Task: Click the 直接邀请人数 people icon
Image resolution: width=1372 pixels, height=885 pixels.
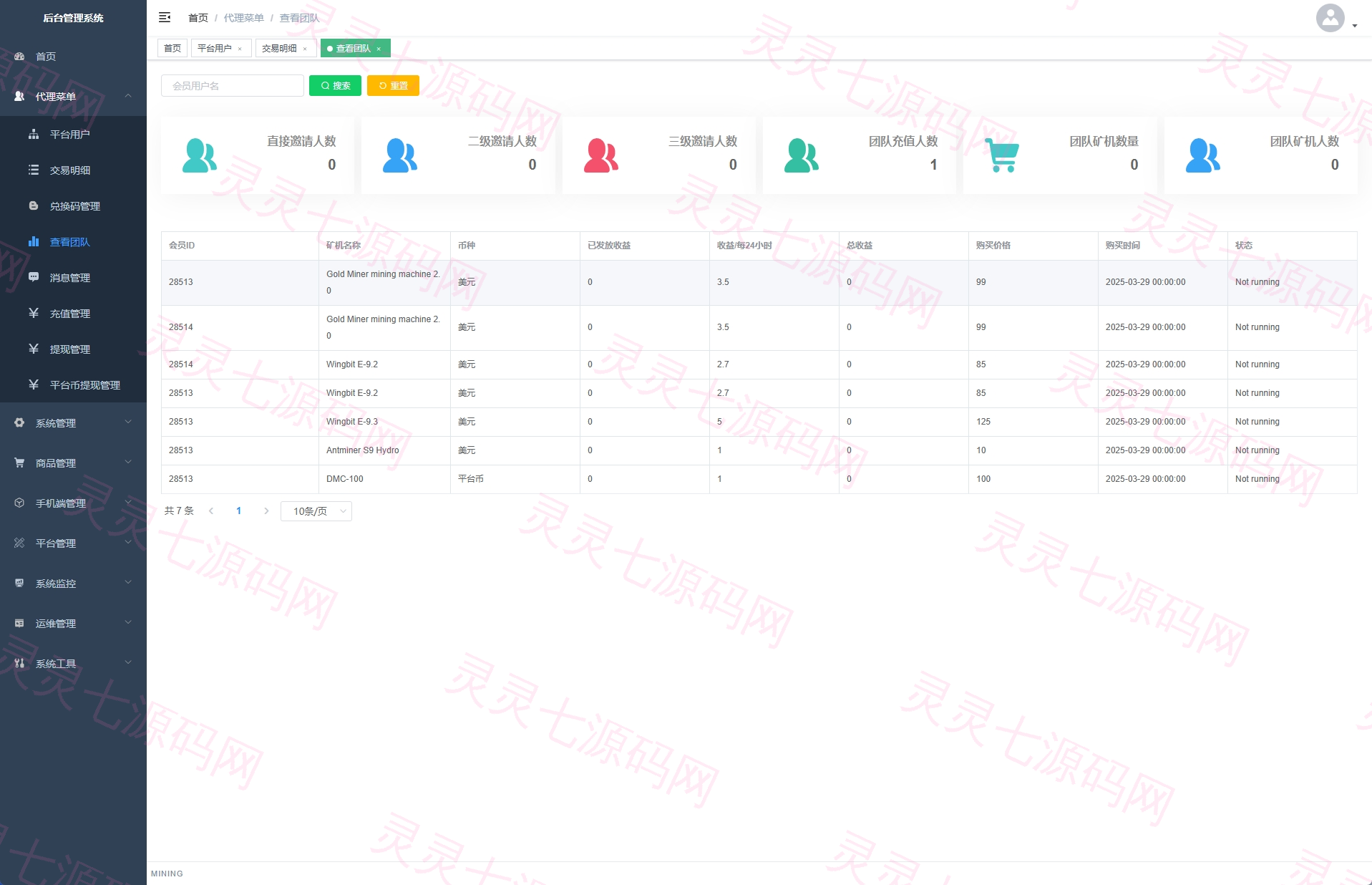Action: (200, 155)
